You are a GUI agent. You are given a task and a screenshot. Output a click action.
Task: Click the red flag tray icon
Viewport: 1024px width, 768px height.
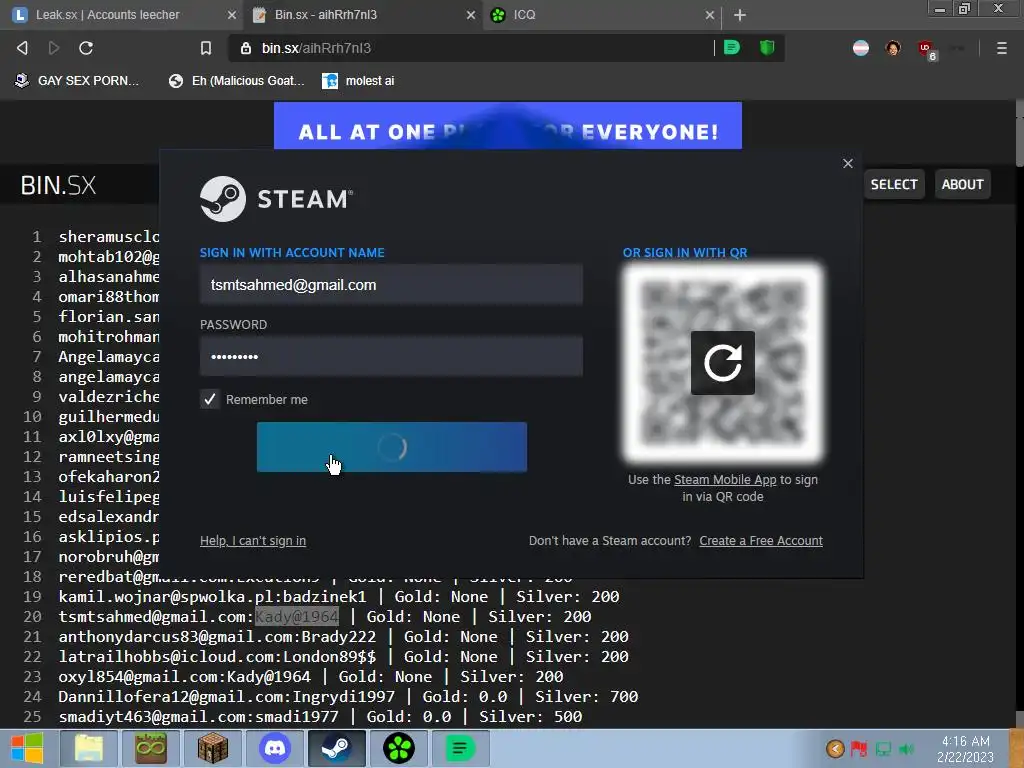(x=859, y=748)
